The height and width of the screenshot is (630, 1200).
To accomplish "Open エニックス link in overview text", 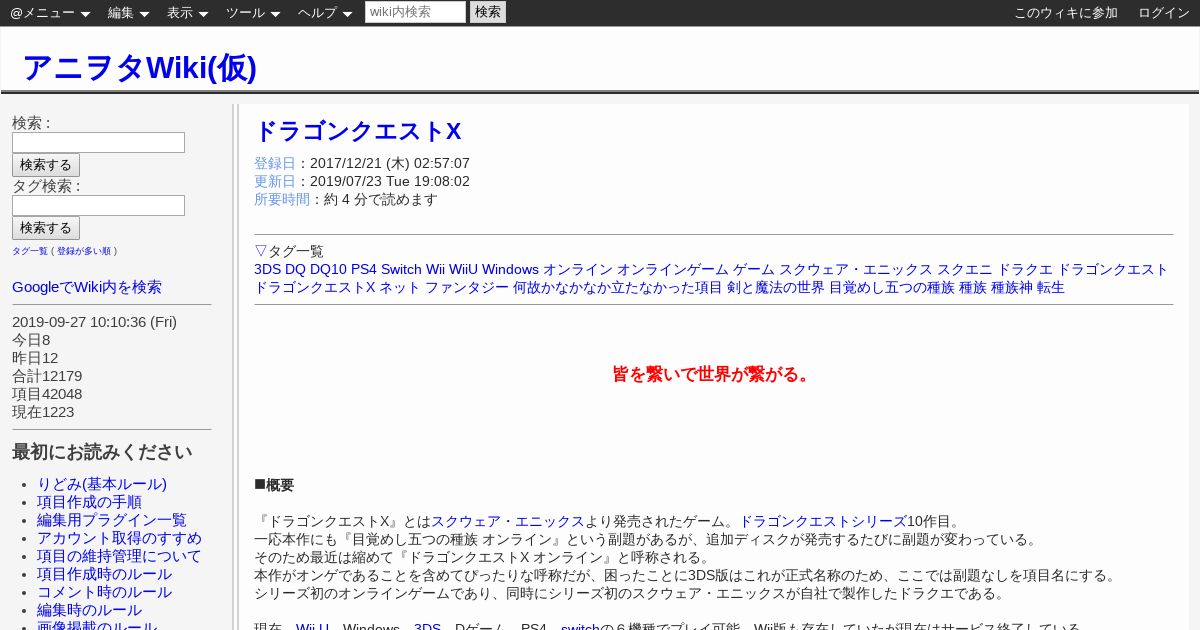I will point(549,521).
